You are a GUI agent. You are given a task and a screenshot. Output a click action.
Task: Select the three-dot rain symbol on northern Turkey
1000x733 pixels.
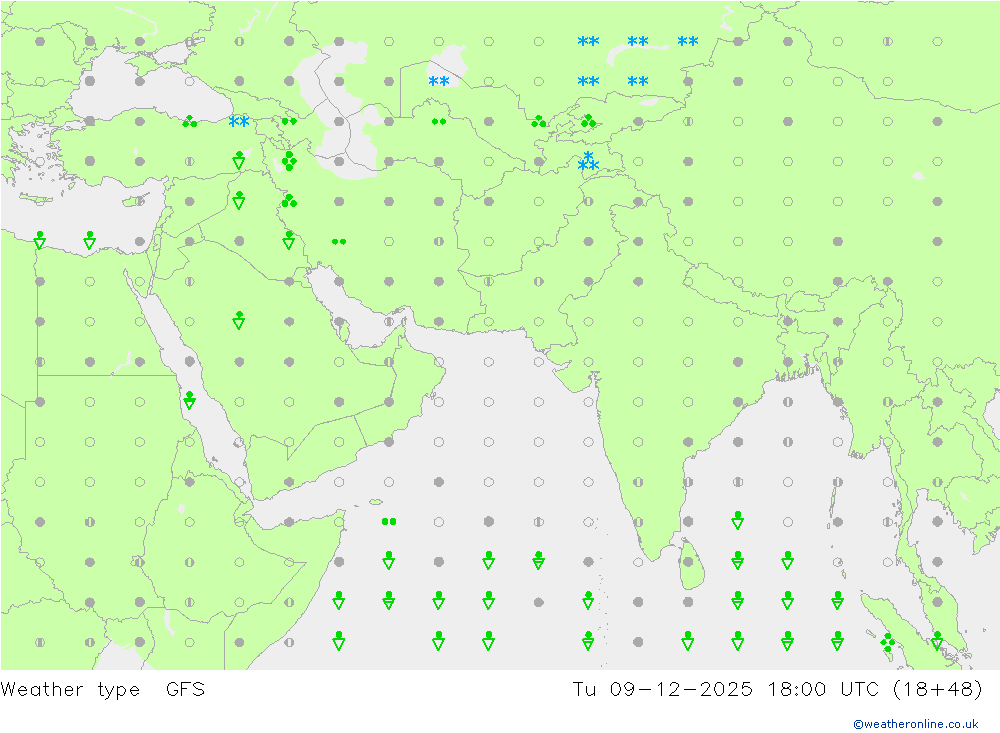click(189, 122)
